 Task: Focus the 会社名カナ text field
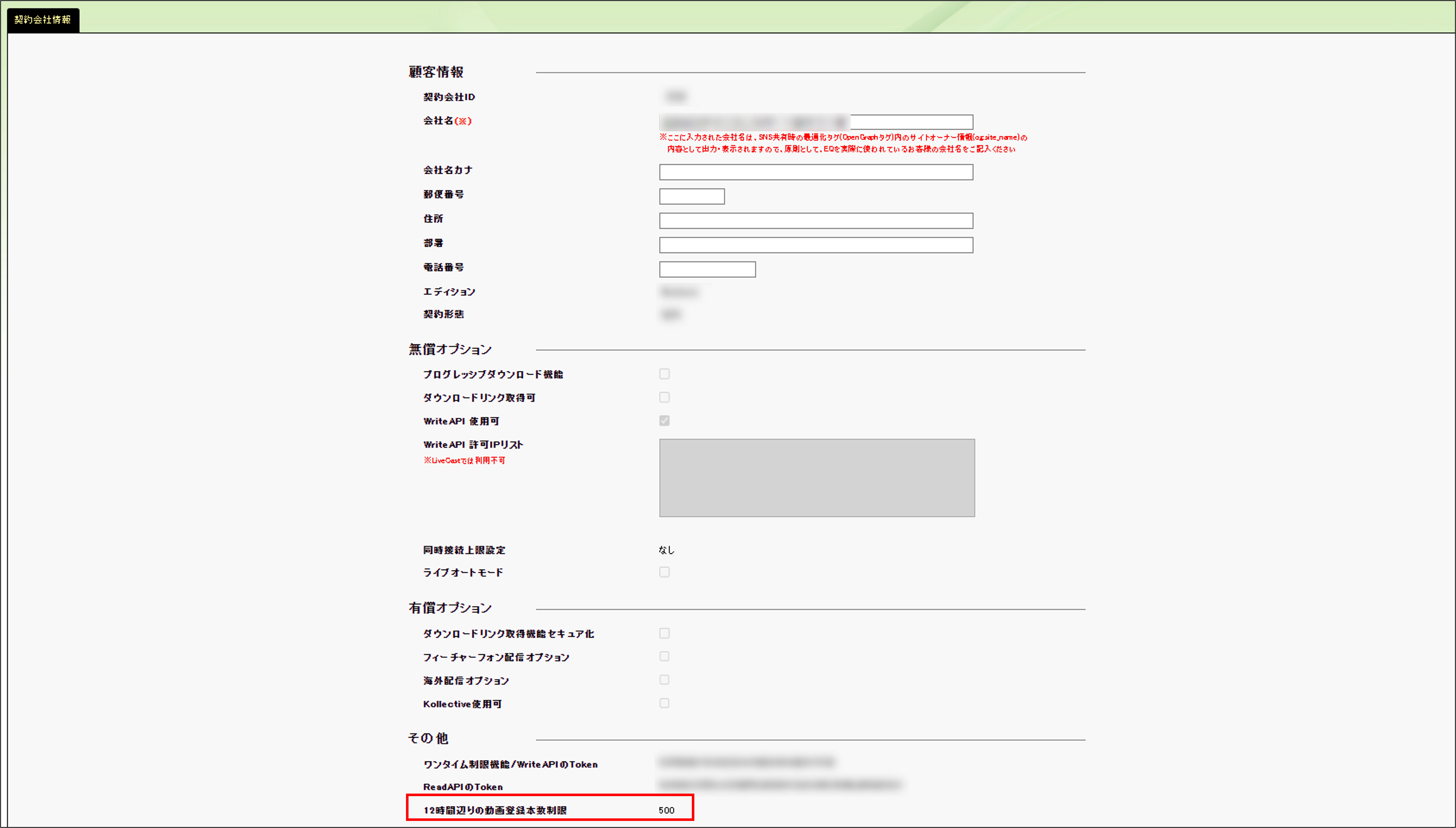816,172
